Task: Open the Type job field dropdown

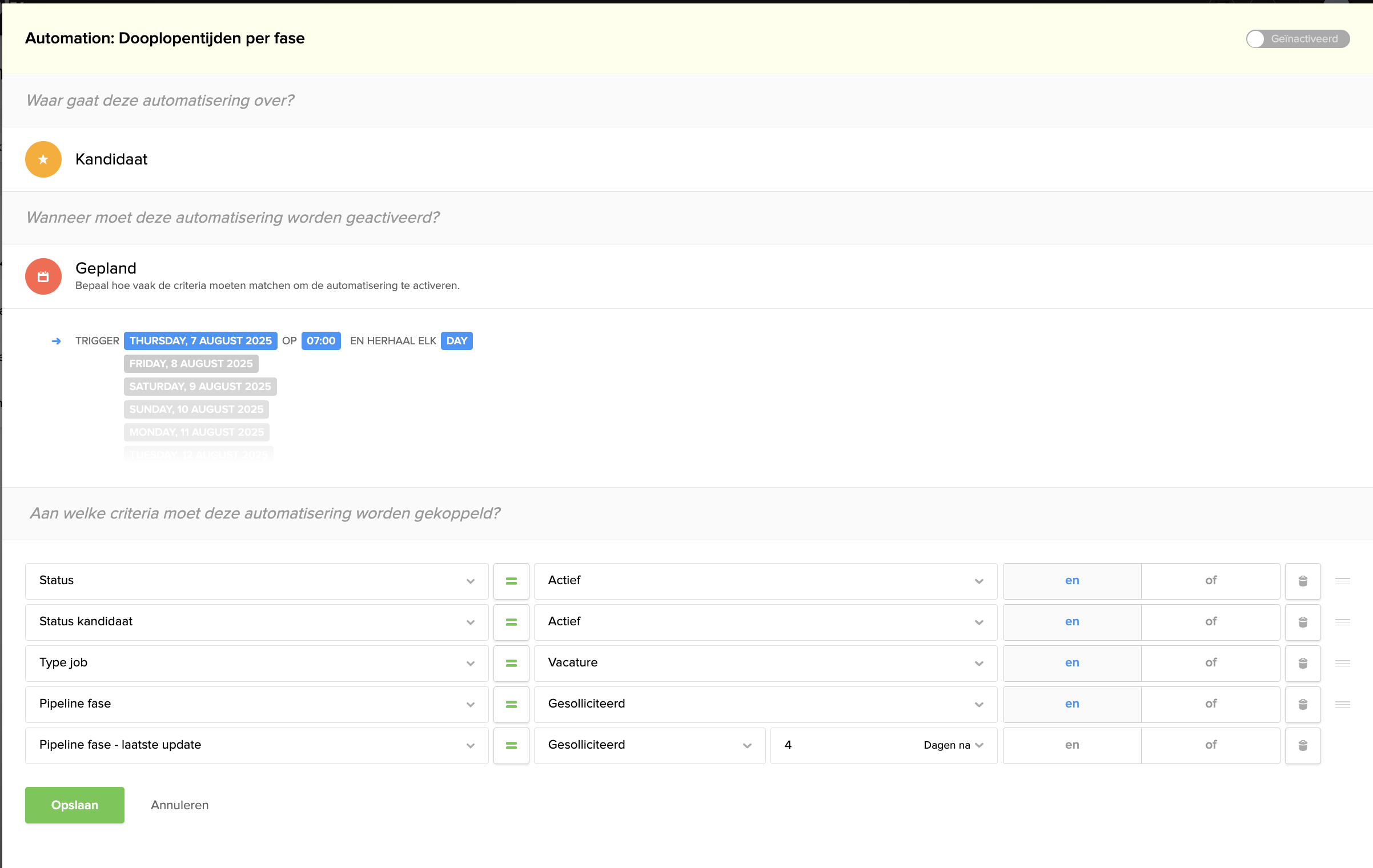Action: [x=257, y=663]
